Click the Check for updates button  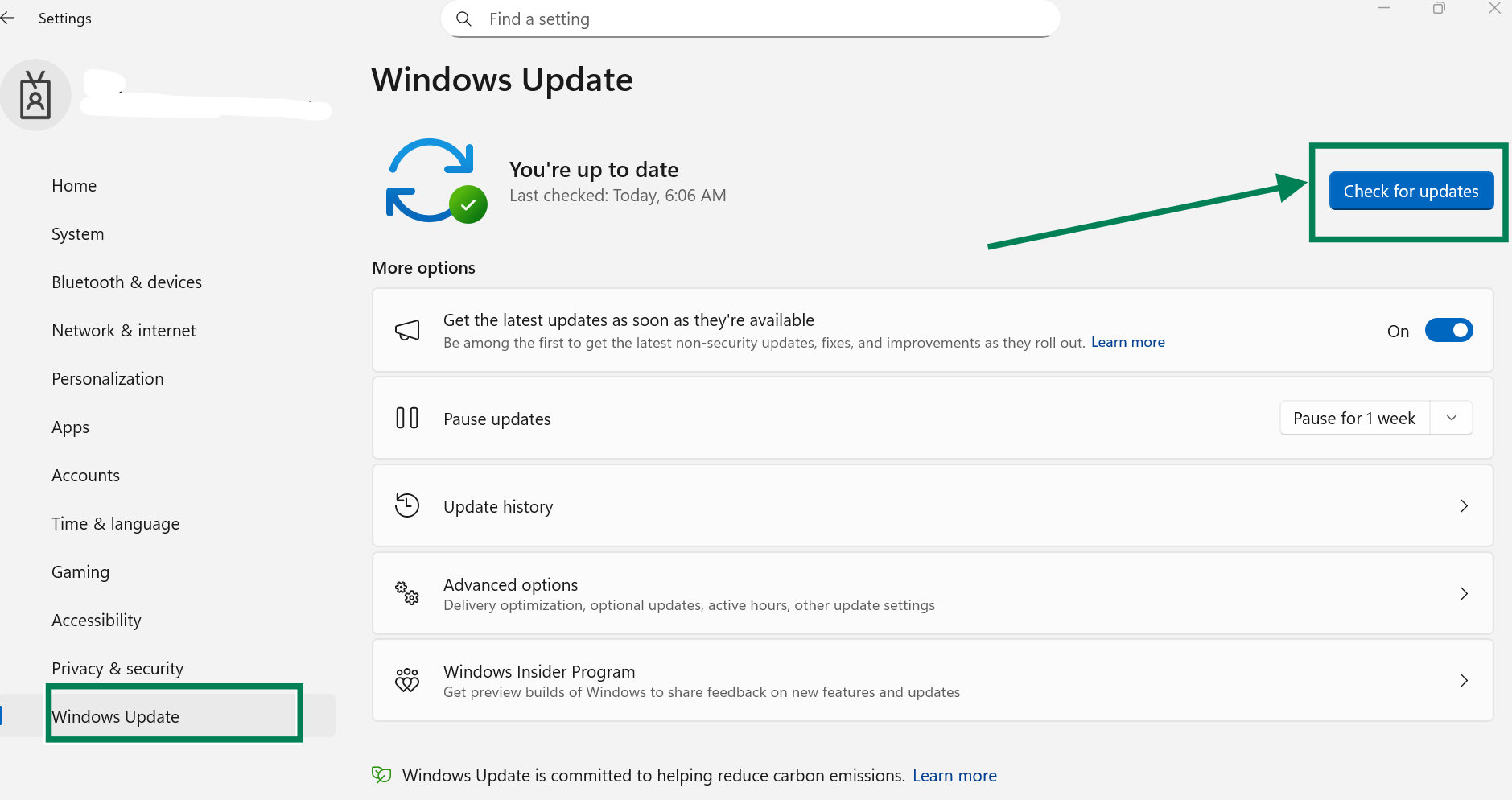1411,191
